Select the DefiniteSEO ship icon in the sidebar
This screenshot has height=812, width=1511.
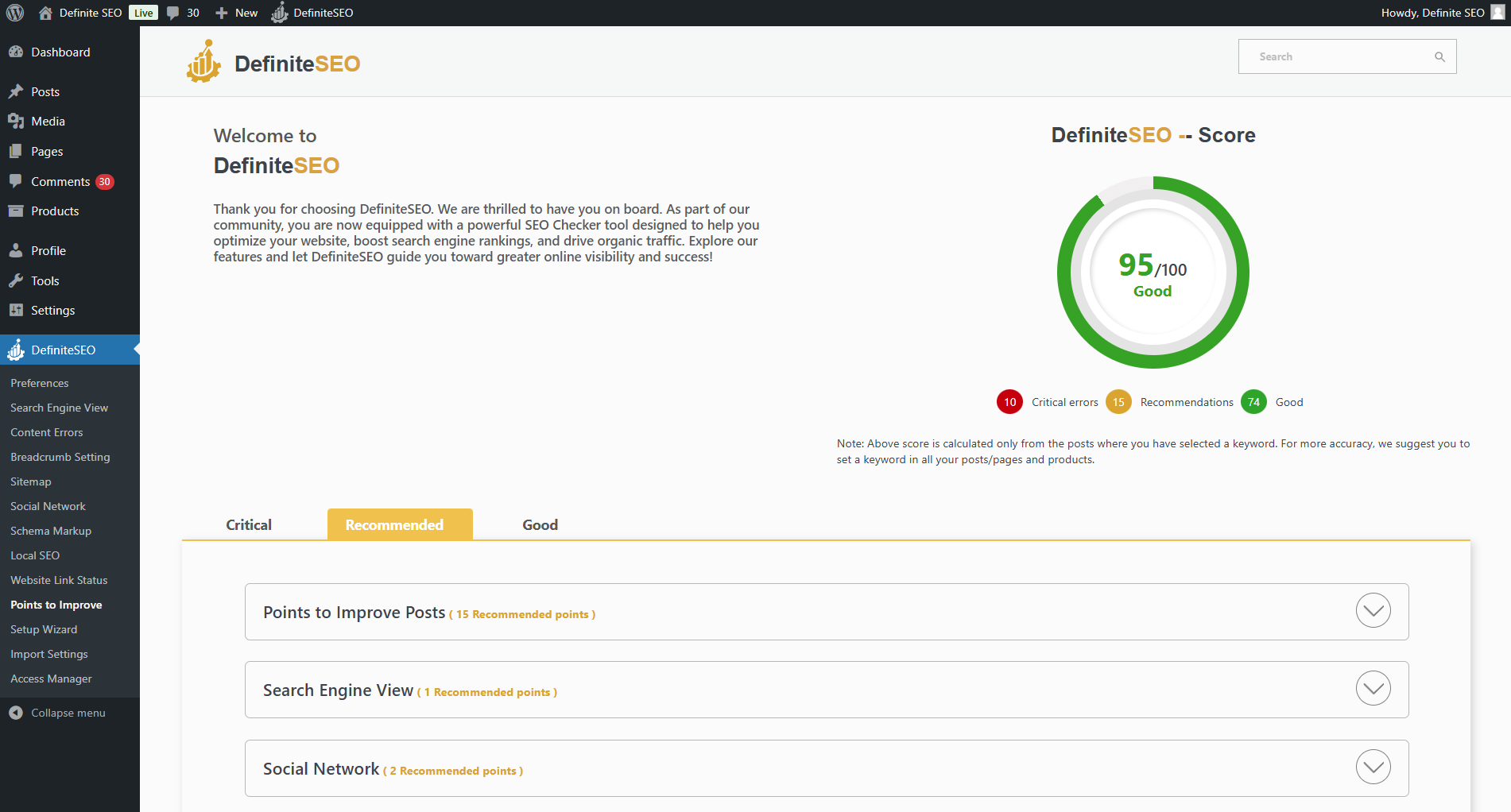17,350
